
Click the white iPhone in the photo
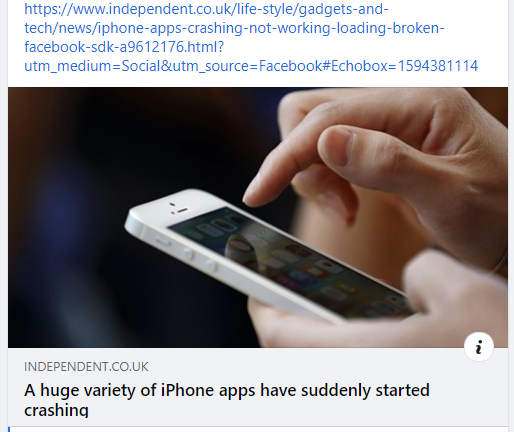267,257
